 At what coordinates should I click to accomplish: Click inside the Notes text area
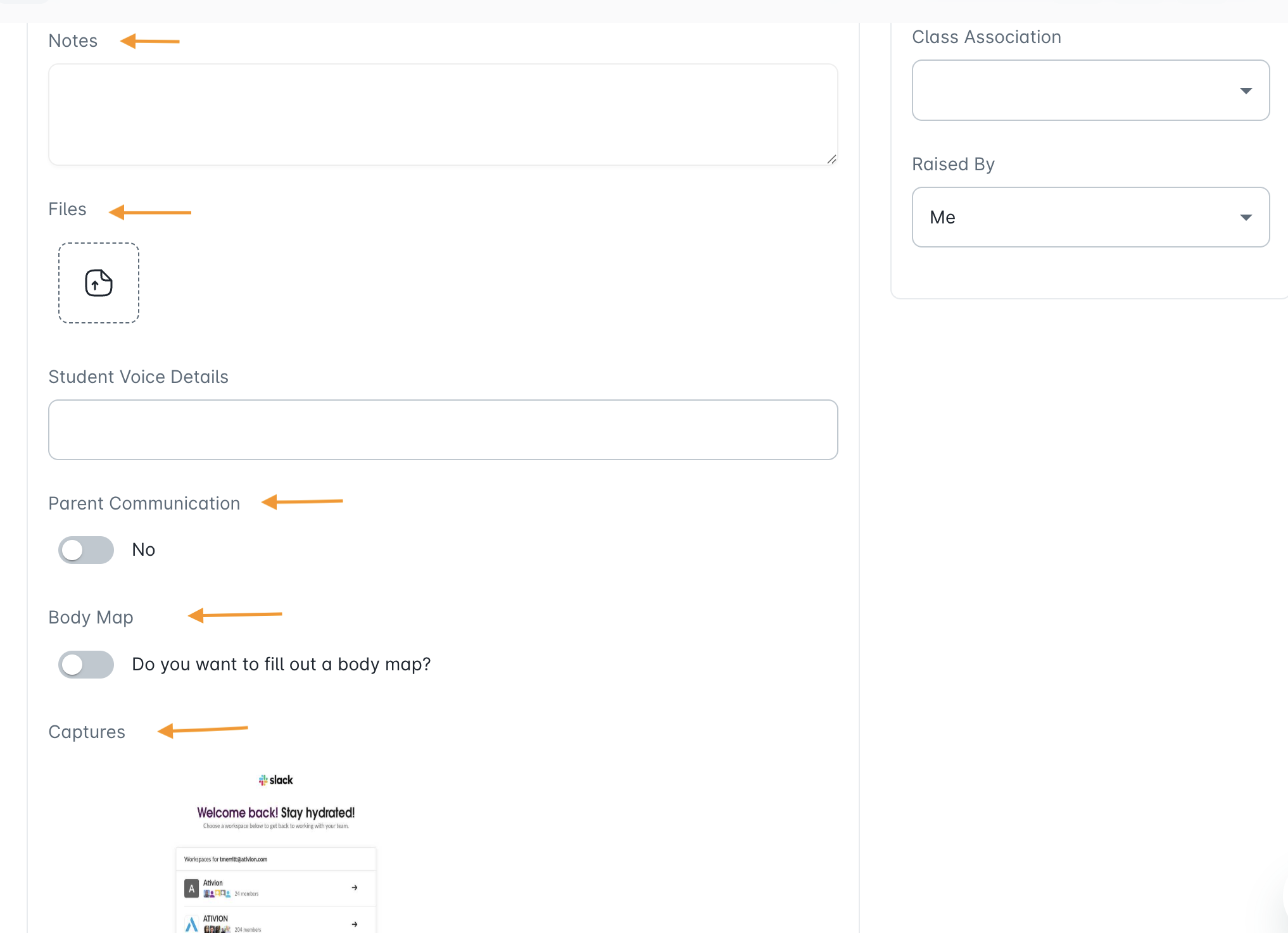443,115
